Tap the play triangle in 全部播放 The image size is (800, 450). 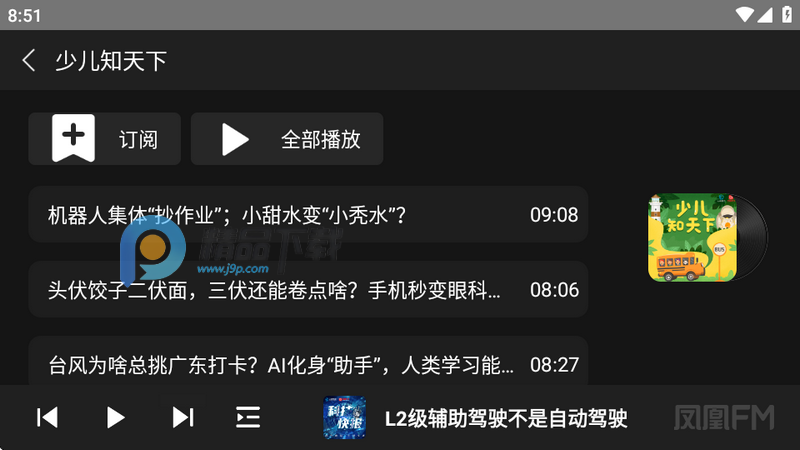pyautogui.click(x=235, y=139)
